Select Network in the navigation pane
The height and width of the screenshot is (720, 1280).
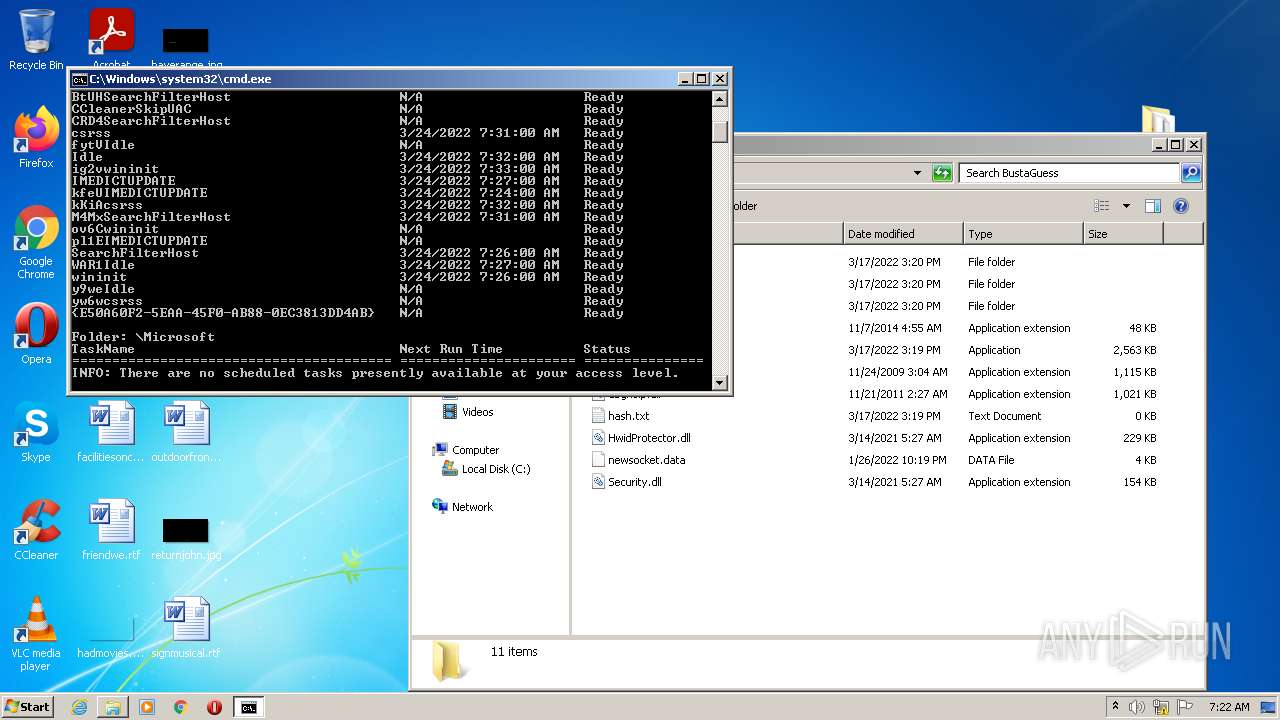pos(472,507)
